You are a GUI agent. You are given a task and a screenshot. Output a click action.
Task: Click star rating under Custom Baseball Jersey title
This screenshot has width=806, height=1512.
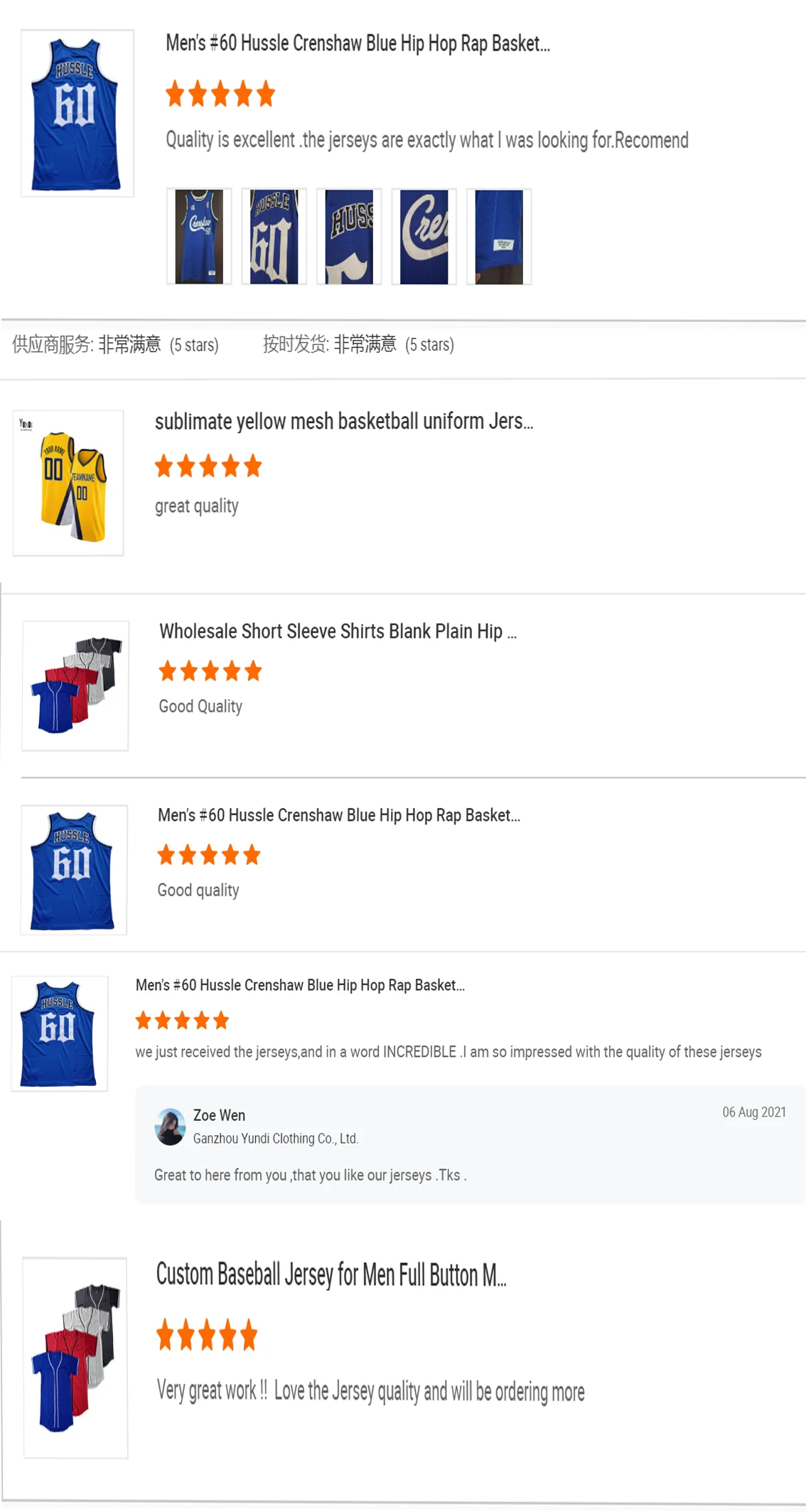(207, 1335)
